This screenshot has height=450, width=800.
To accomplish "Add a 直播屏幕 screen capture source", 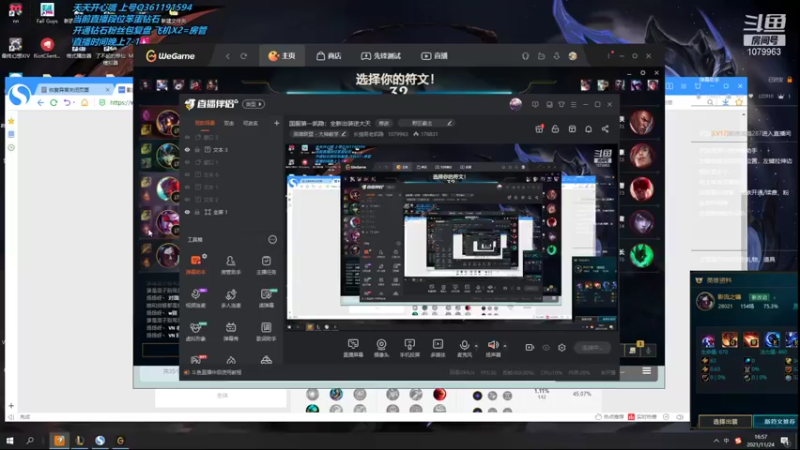I will point(353,347).
